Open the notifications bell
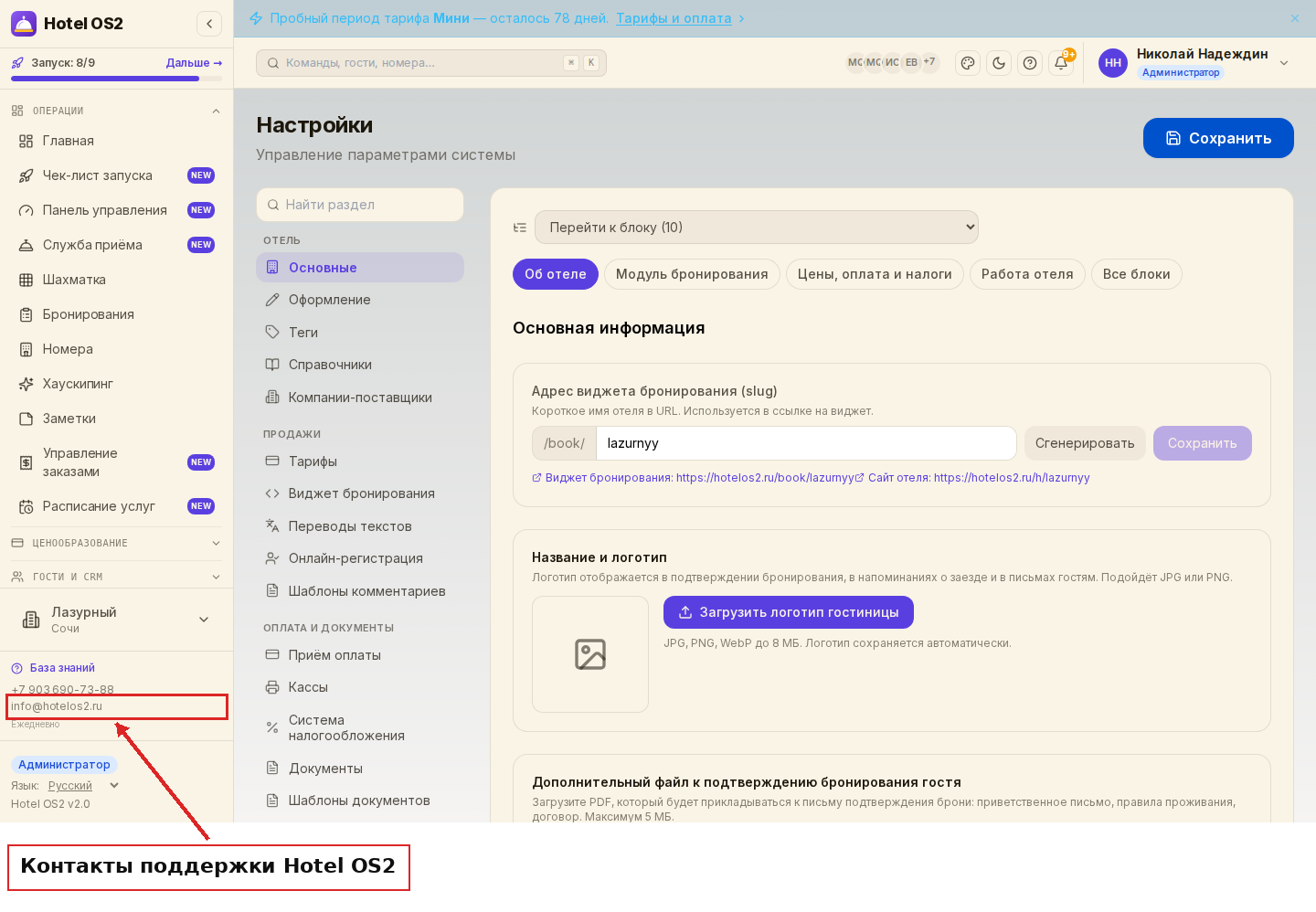This screenshot has height=912, width=1316. point(1061,63)
